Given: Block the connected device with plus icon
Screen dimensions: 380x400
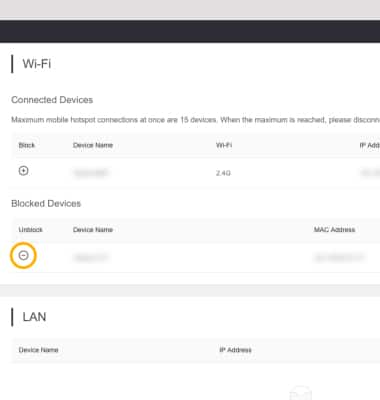Looking at the screenshot, I should coord(23,171).
